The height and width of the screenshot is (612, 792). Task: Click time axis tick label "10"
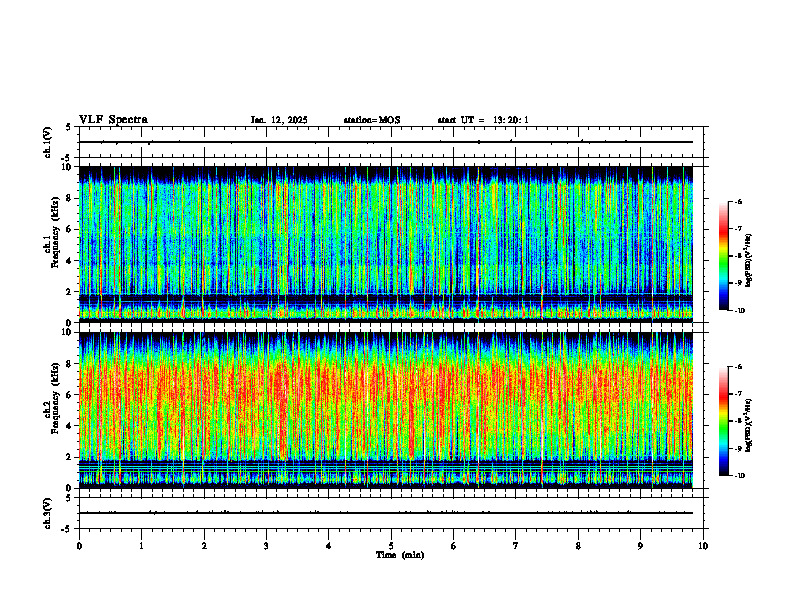click(x=703, y=546)
